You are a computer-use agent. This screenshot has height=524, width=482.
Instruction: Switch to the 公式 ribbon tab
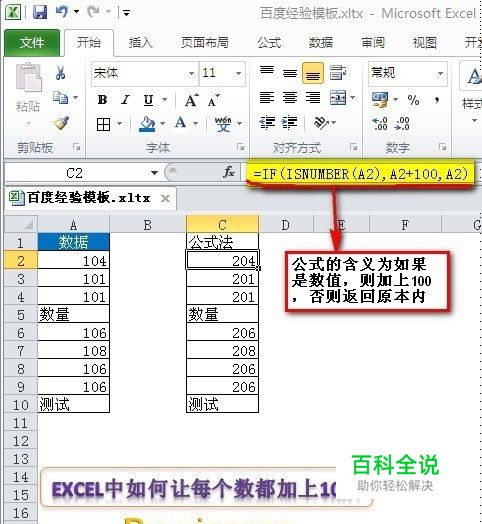tap(269, 42)
